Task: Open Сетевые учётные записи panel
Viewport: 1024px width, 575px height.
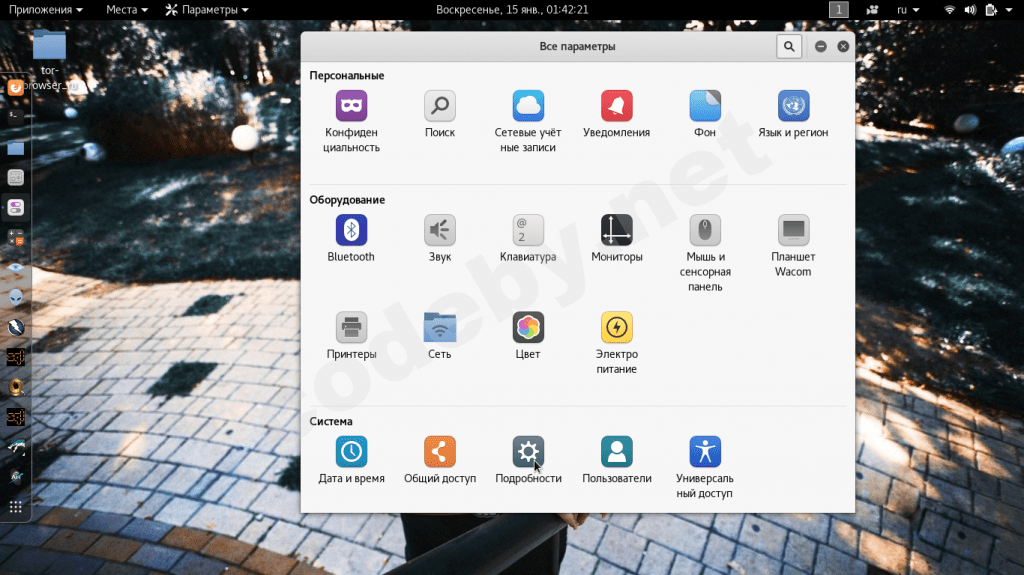Action: tap(527, 107)
